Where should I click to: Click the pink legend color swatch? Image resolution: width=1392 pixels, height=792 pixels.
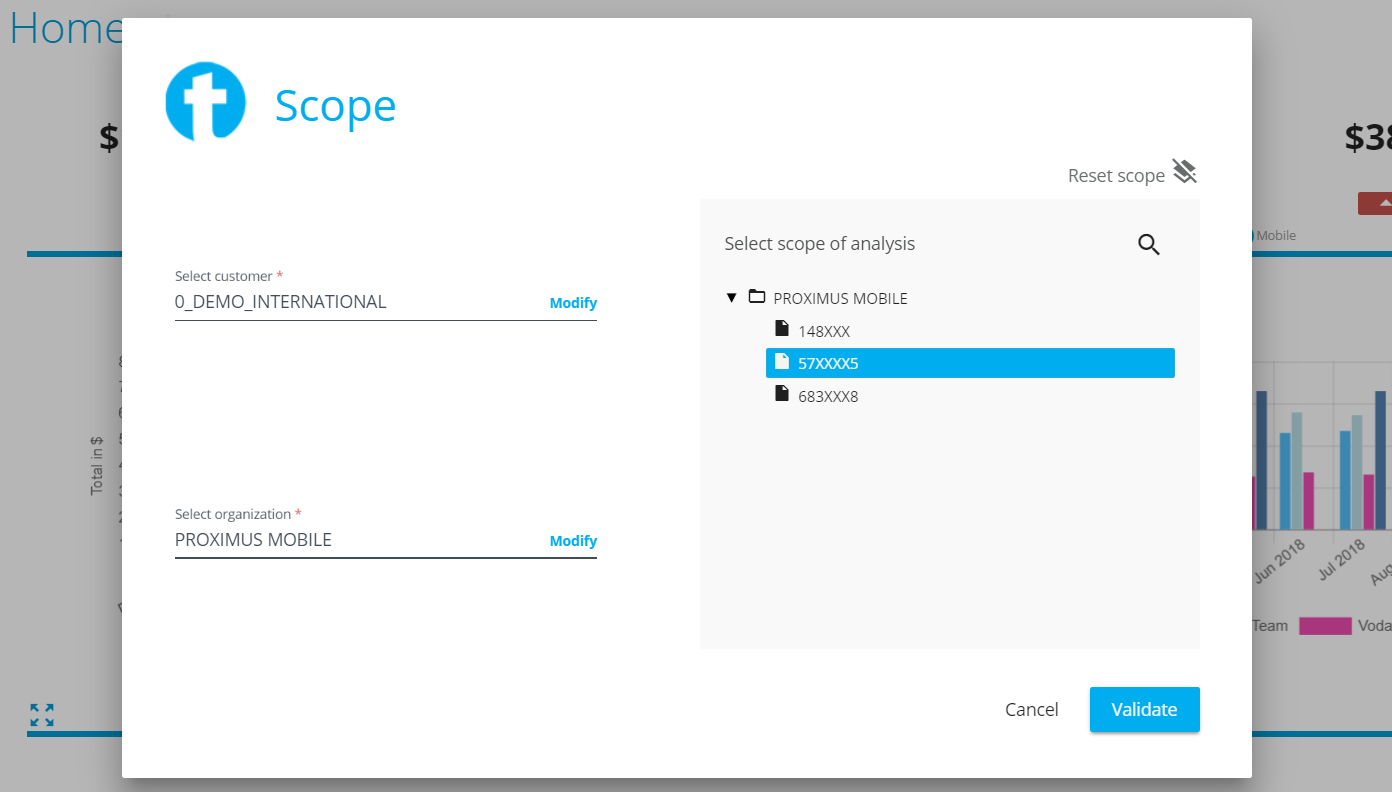point(1325,626)
